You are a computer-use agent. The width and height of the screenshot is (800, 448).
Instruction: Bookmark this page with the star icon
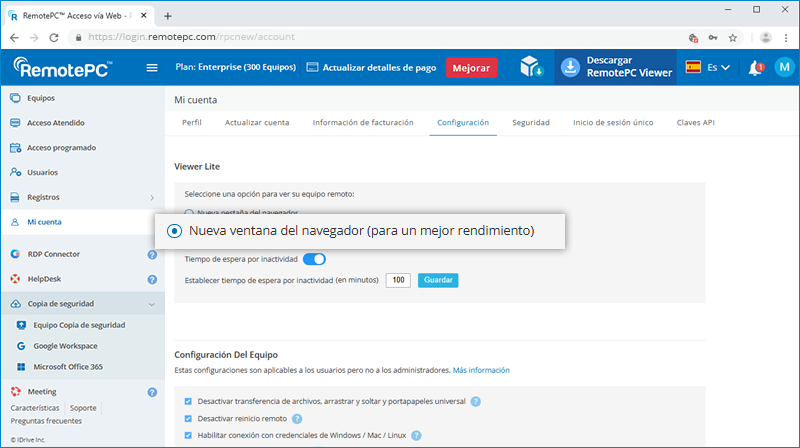(x=732, y=37)
